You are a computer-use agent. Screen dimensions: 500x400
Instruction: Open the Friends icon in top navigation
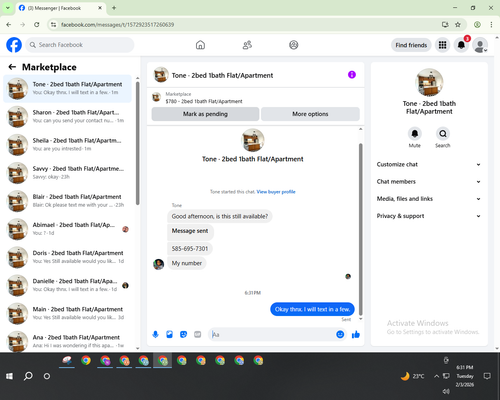(247, 45)
